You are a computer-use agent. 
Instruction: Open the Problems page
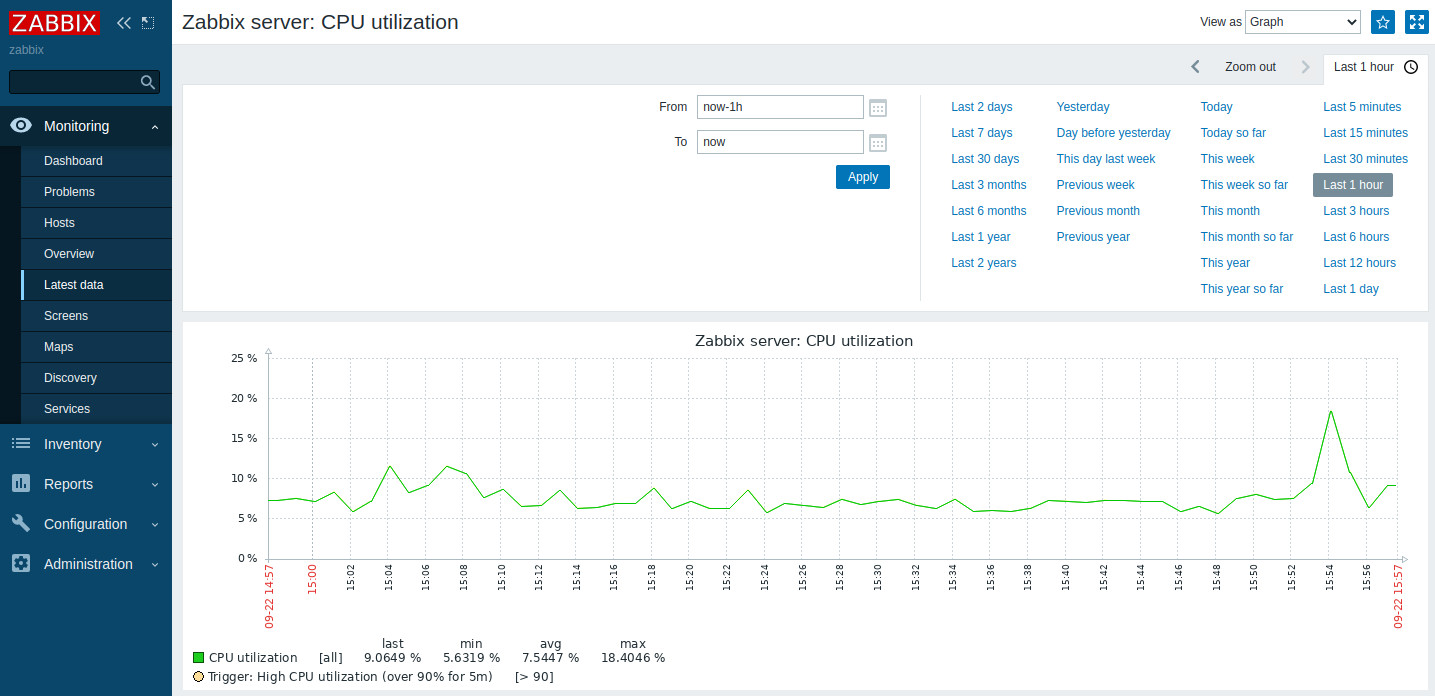[69, 192]
